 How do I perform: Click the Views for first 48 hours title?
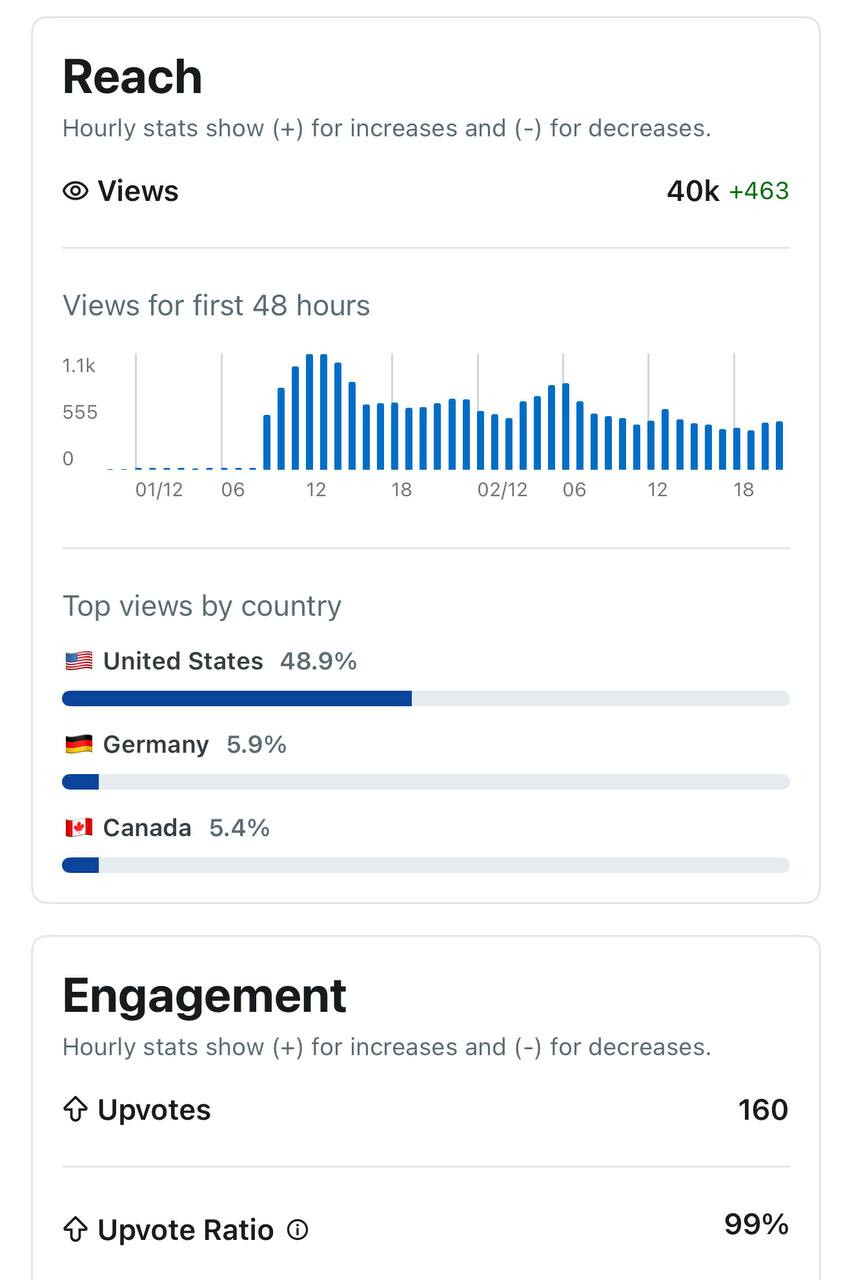tap(216, 306)
